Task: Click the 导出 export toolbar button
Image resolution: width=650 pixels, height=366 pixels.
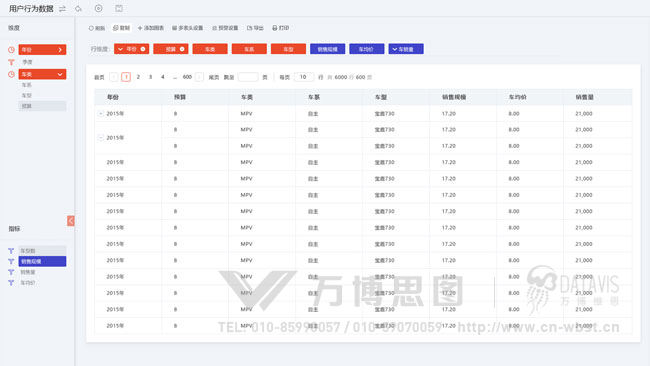Action: (x=255, y=28)
